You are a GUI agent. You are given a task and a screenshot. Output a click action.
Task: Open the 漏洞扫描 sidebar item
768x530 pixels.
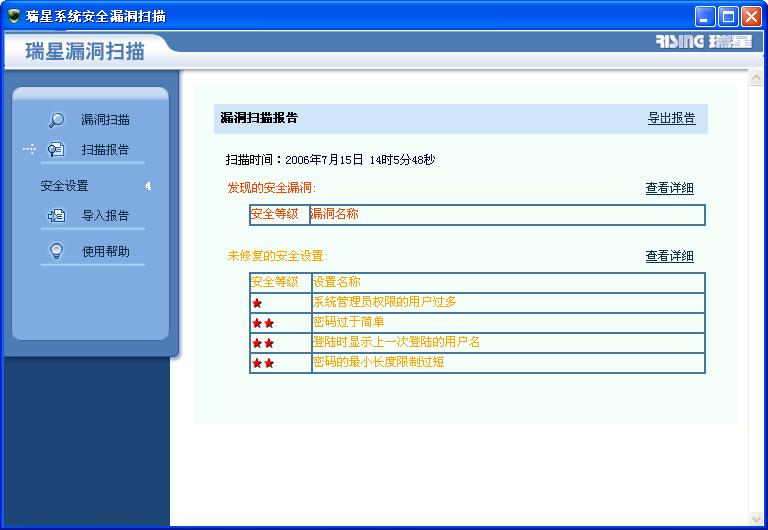click(x=105, y=120)
